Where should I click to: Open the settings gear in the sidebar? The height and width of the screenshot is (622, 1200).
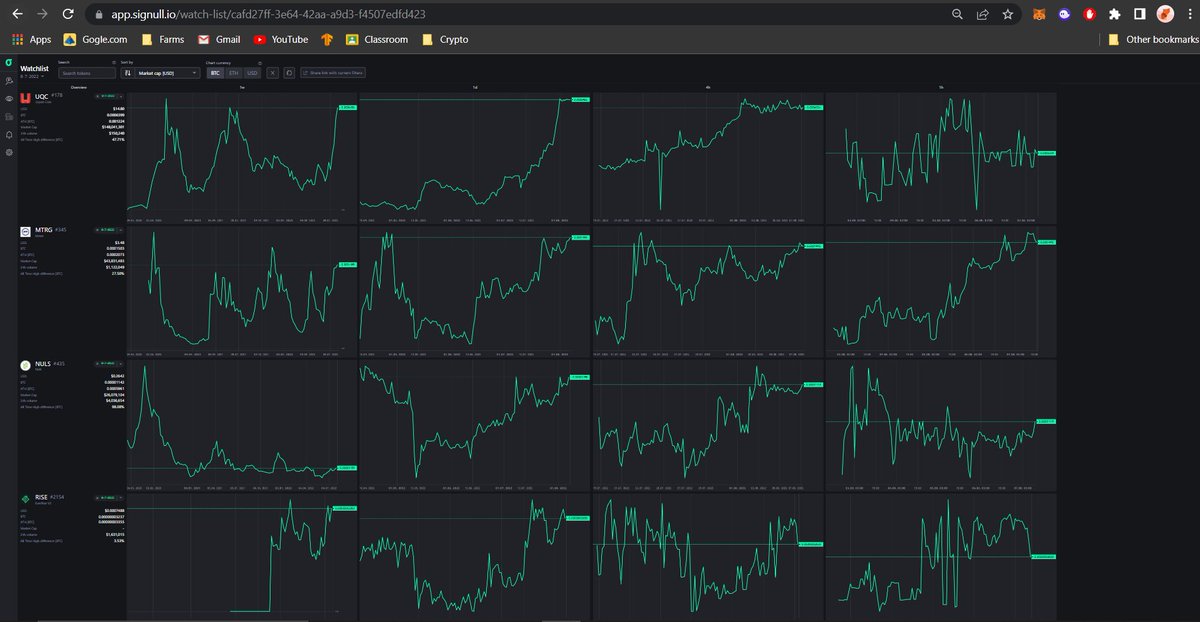(x=8, y=152)
